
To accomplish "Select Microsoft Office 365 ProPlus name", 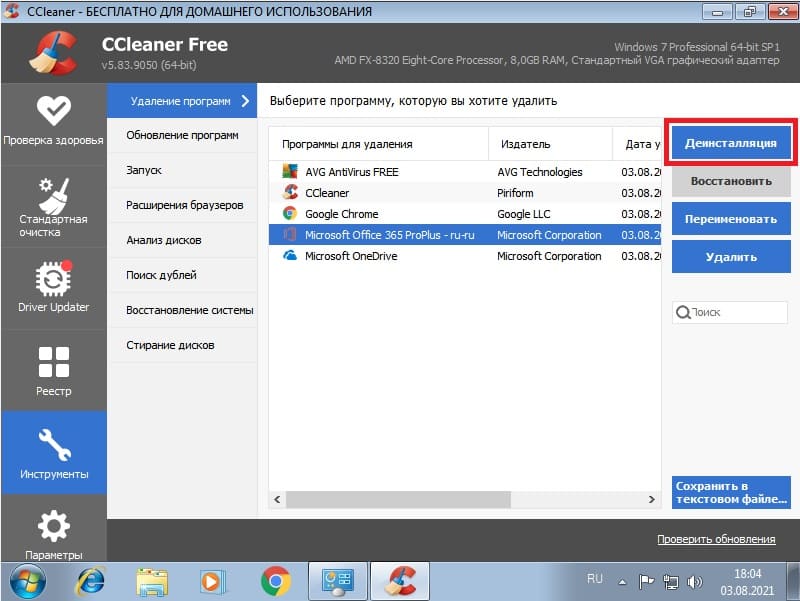I will 390,235.
